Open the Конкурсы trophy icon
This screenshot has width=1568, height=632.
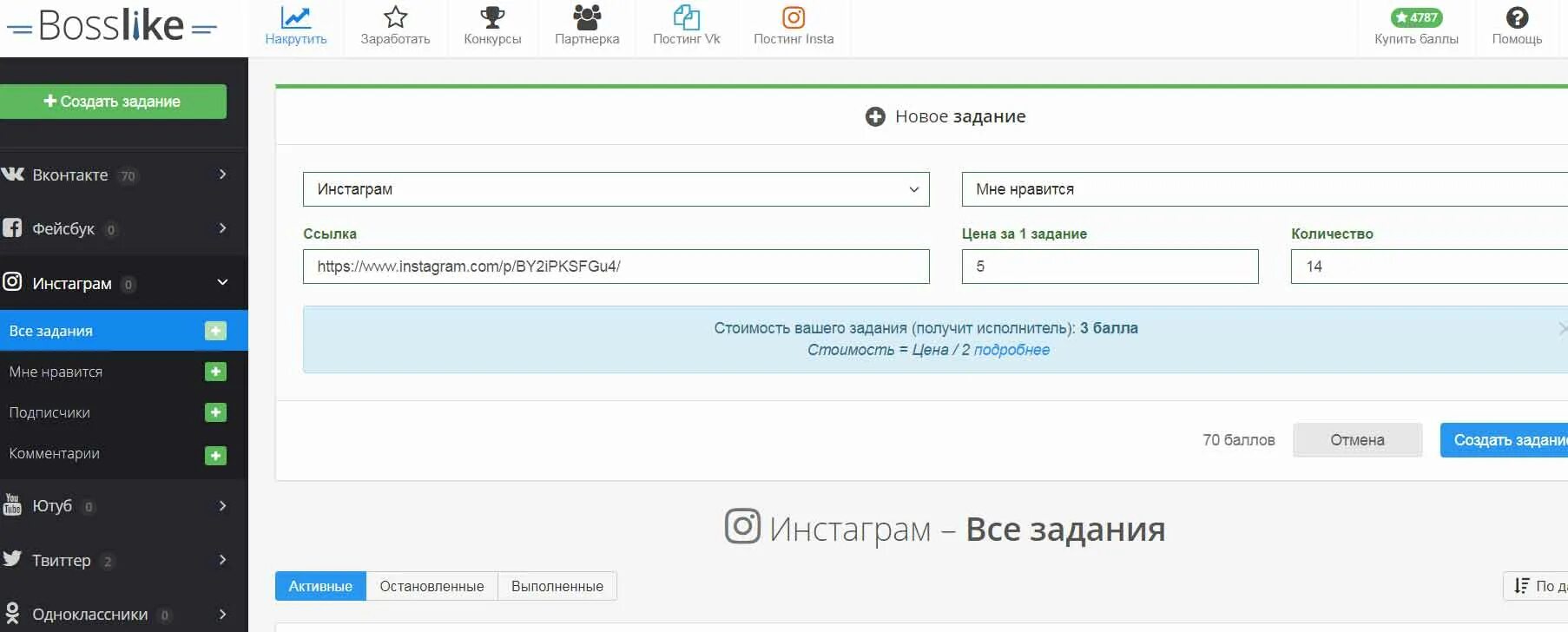click(x=492, y=17)
